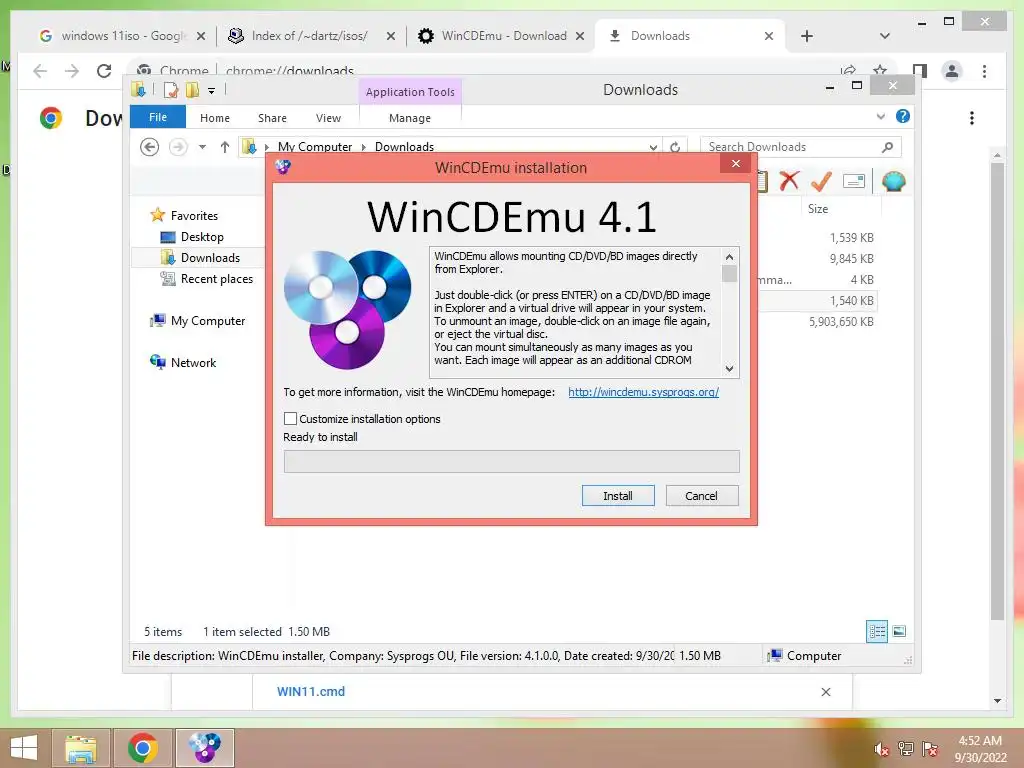Click the WinCDEmu taskbar icon
The height and width of the screenshot is (768, 1024).
pos(205,748)
